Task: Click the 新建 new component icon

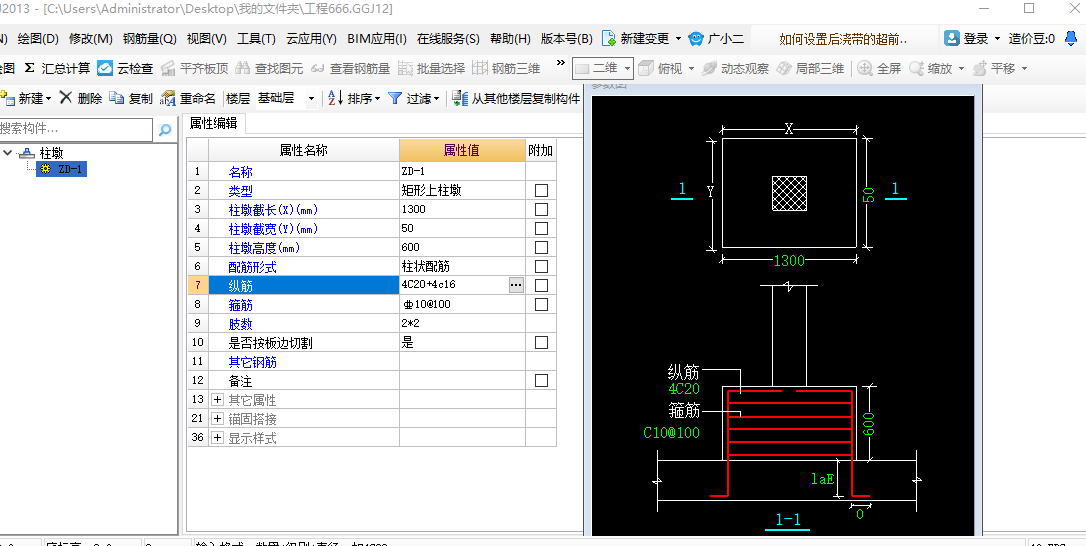Action: [8, 98]
